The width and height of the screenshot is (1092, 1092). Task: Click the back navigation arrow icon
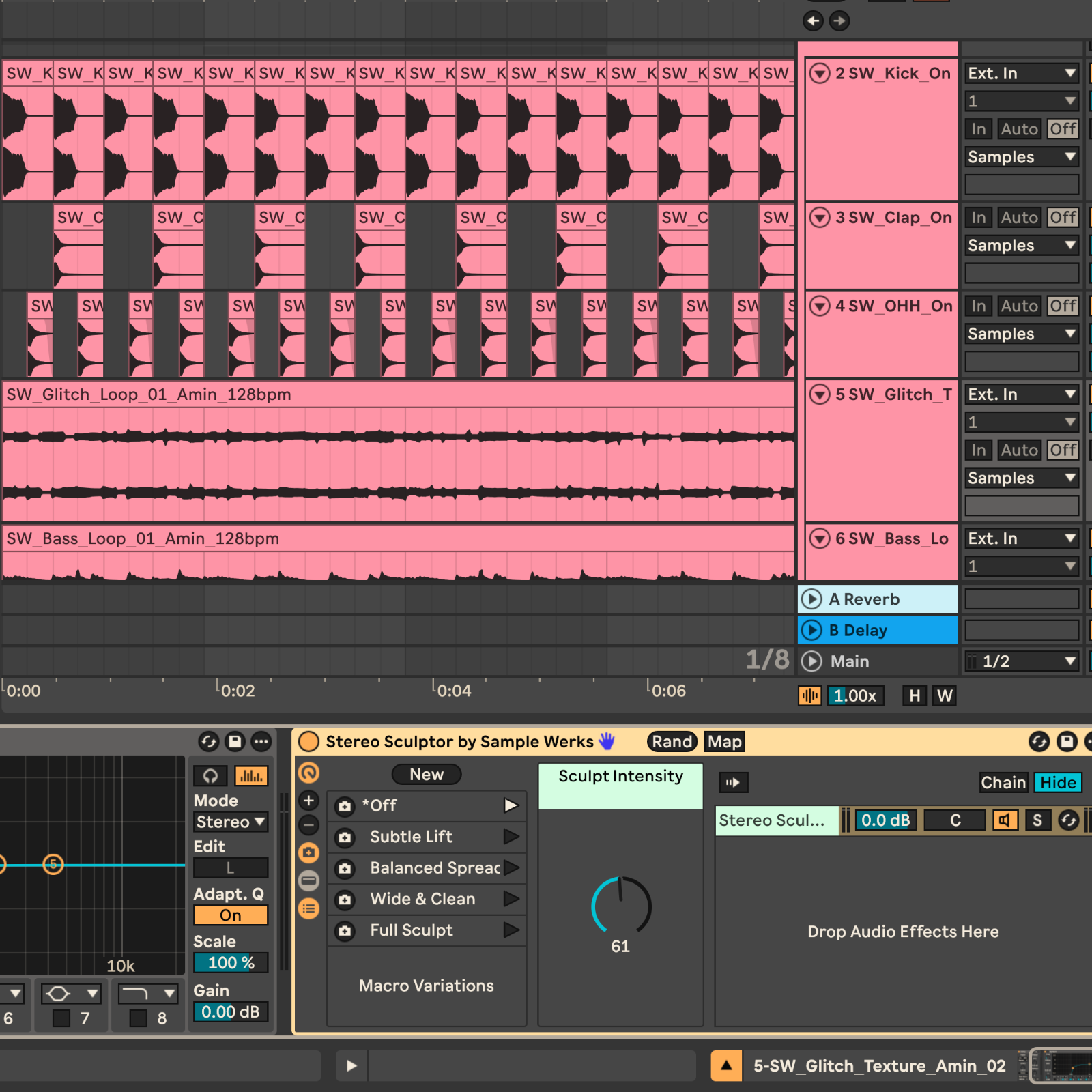(x=813, y=21)
